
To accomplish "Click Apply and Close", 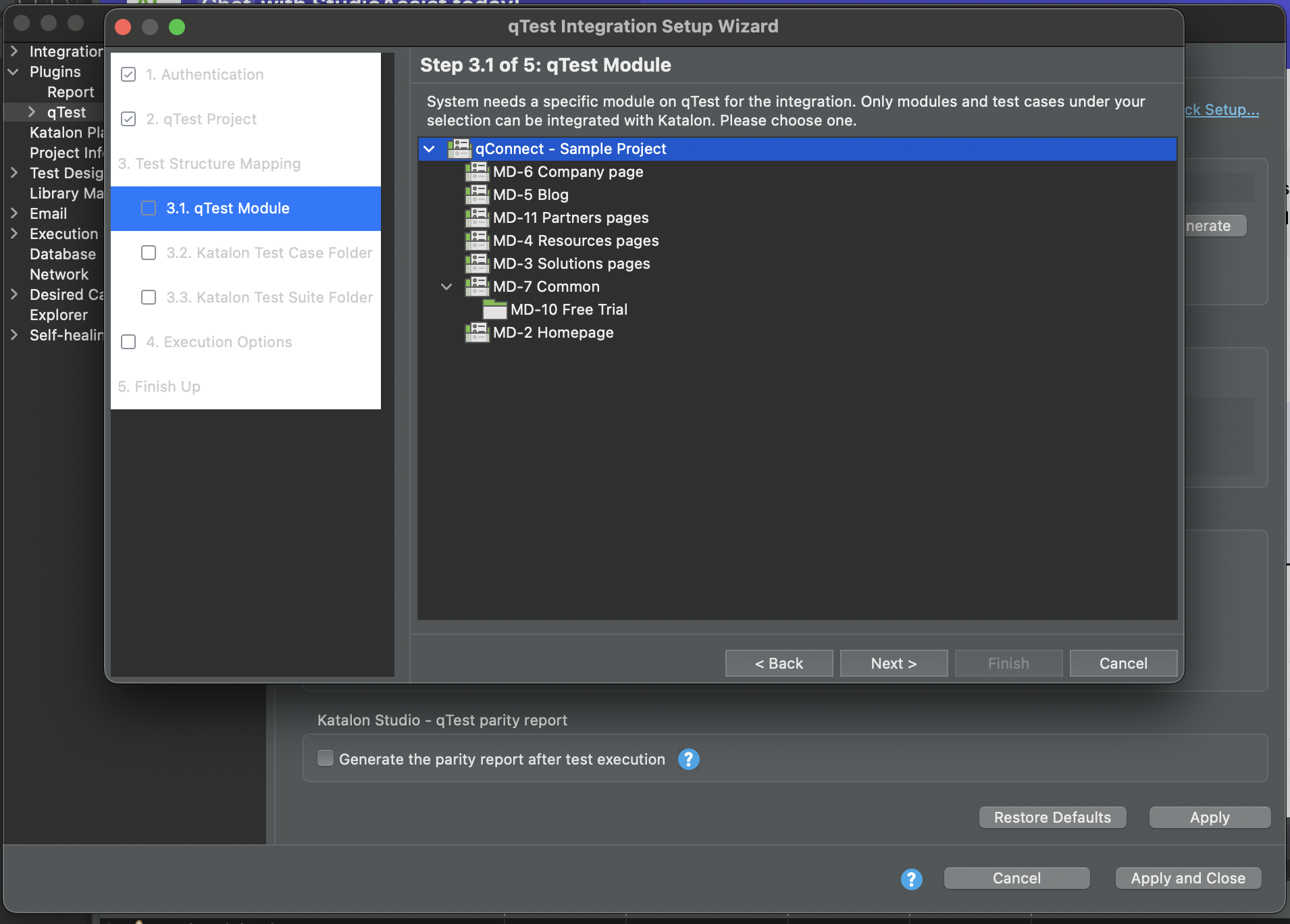I will (x=1187, y=878).
